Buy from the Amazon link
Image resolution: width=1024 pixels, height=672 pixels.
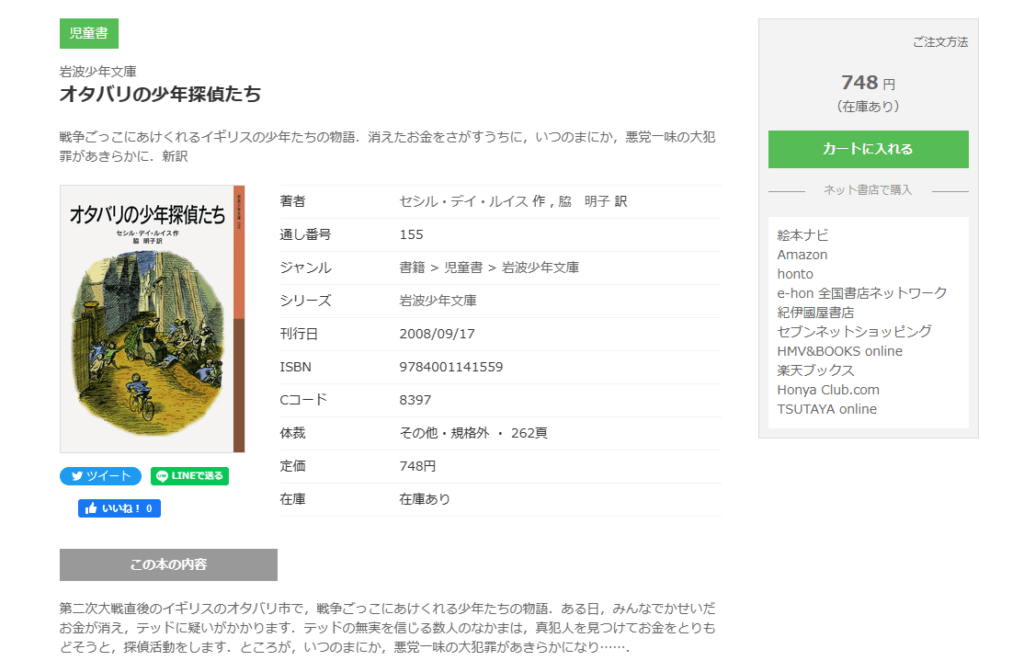point(802,255)
